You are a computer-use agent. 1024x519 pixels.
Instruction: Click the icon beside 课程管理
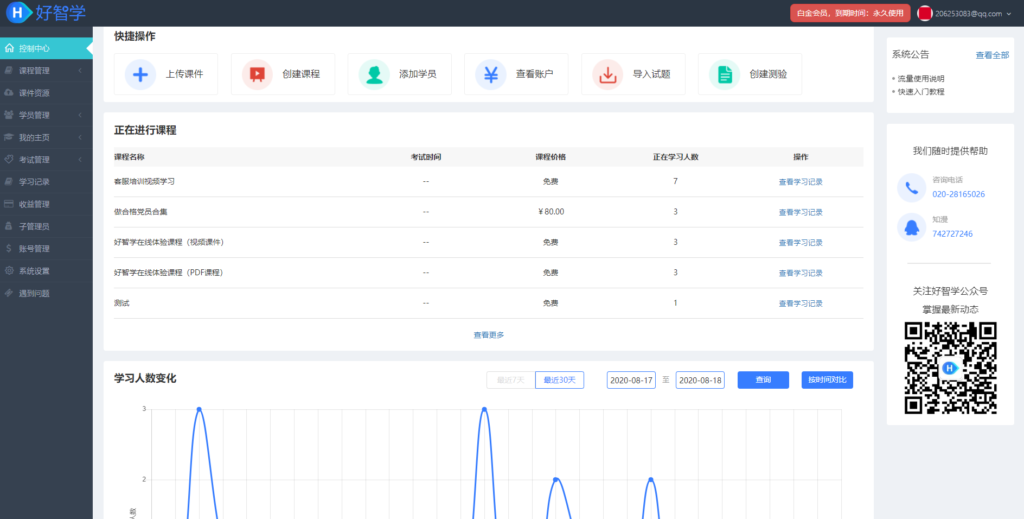click(9, 71)
